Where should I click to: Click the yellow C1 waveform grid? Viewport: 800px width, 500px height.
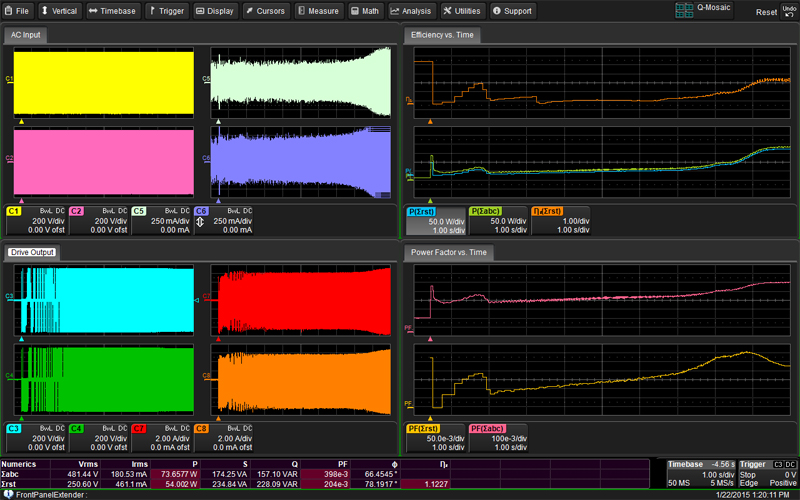click(x=104, y=83)
